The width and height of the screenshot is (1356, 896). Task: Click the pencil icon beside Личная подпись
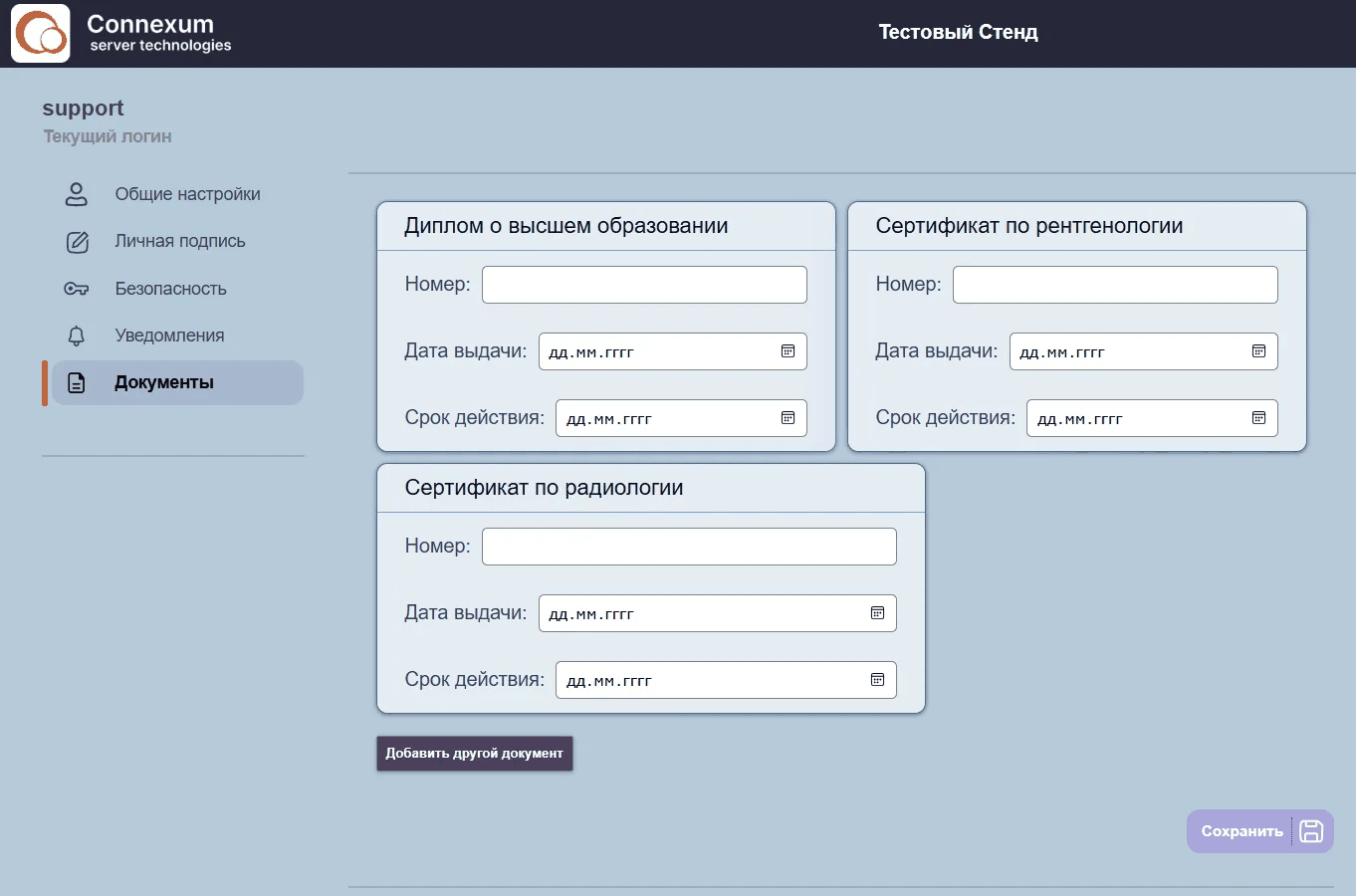click(77, 242)
